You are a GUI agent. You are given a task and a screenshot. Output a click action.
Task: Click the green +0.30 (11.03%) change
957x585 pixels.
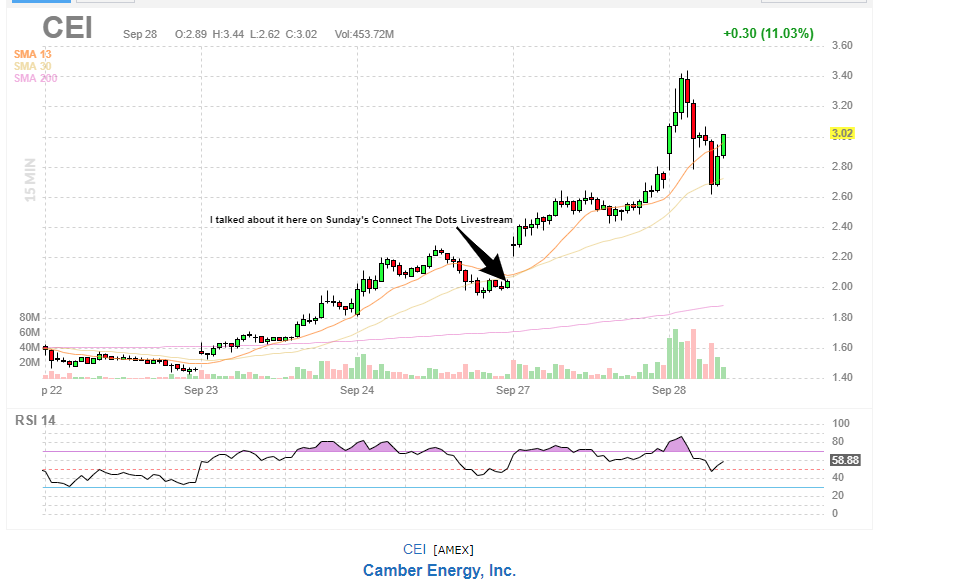[x=769, y=34]
